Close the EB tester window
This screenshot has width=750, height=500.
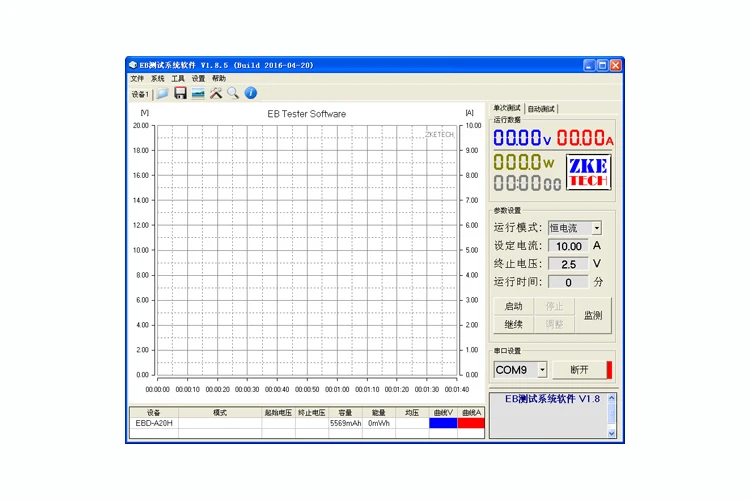(616, 66)
